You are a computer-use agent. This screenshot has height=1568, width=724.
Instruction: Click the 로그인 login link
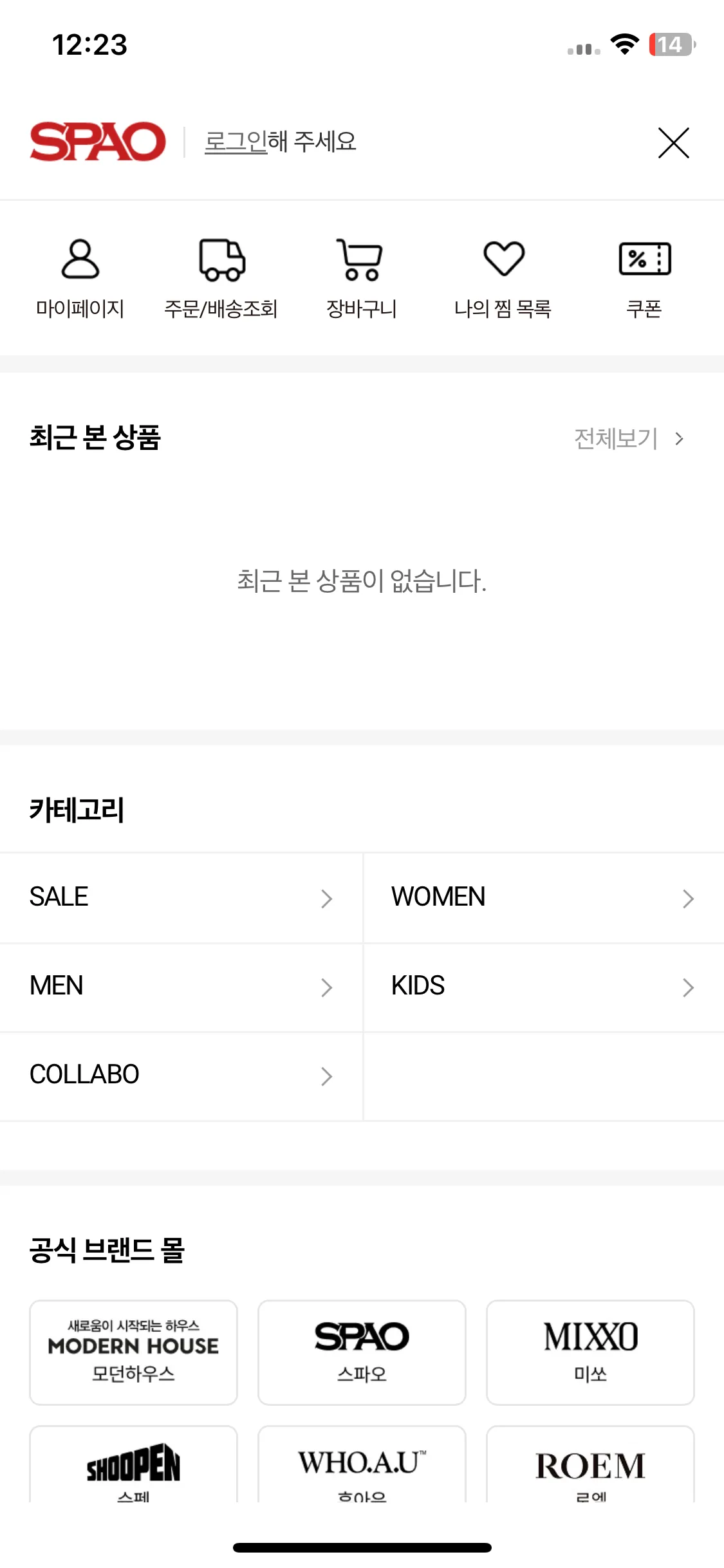coord(236,142)
